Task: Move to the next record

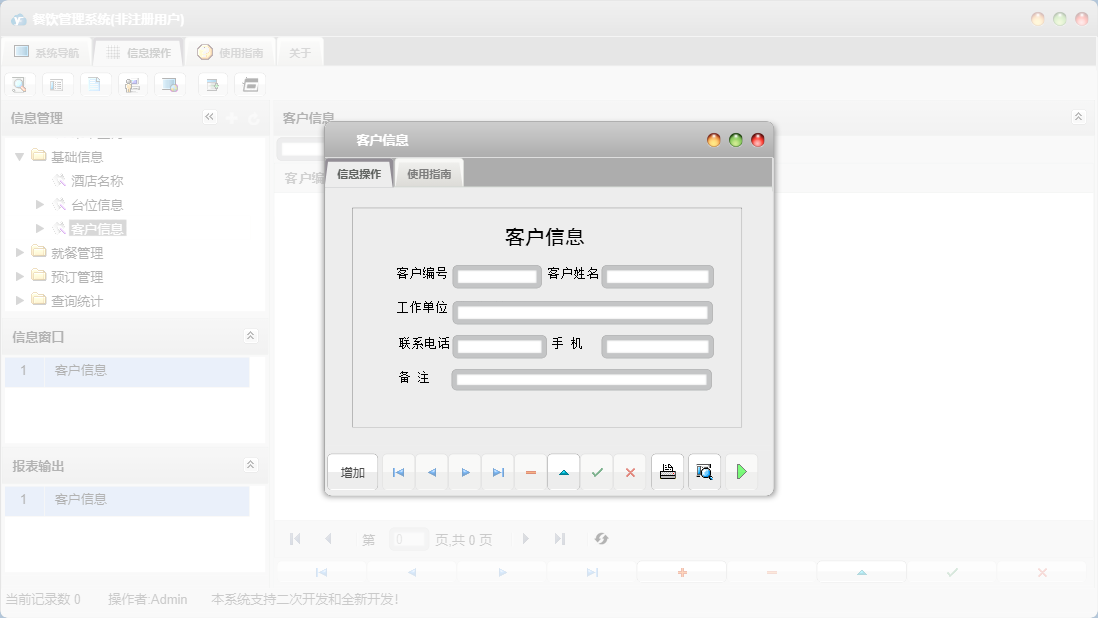Action: [x=464, y=471]
